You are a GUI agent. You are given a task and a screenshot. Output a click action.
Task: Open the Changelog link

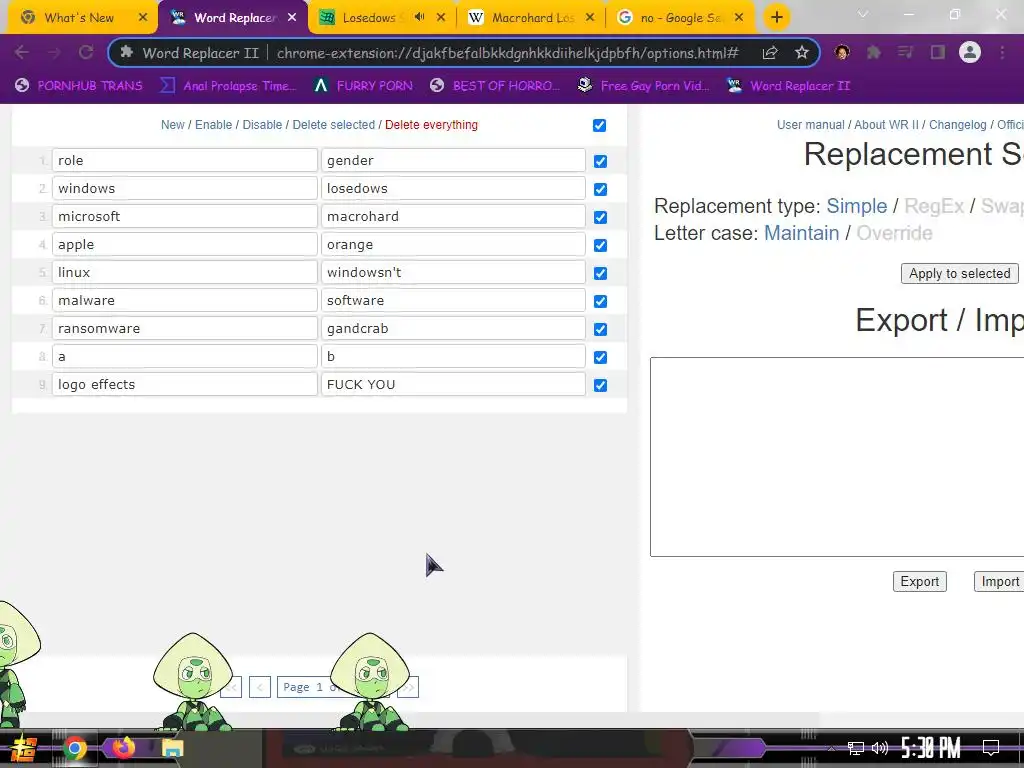[957, 125]
